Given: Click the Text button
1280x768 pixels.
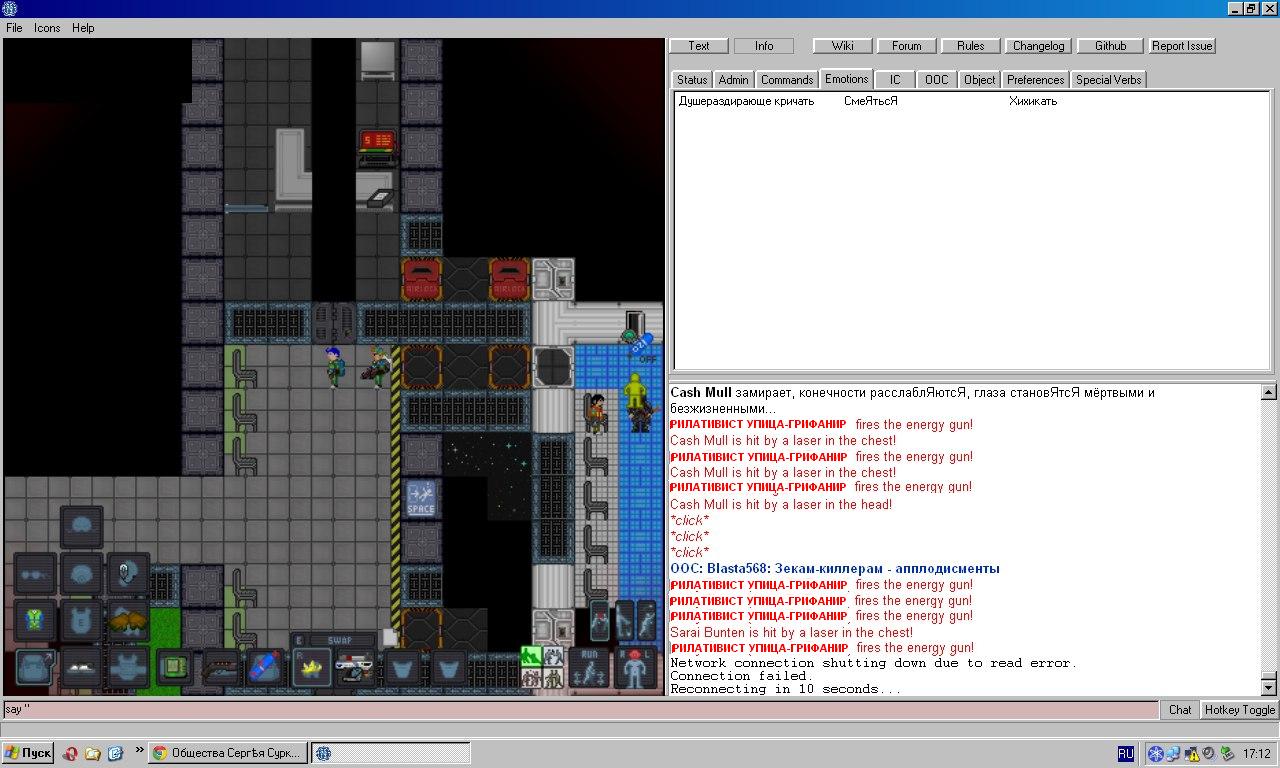Looking at the screenshot, I should (x=699, y=46).
